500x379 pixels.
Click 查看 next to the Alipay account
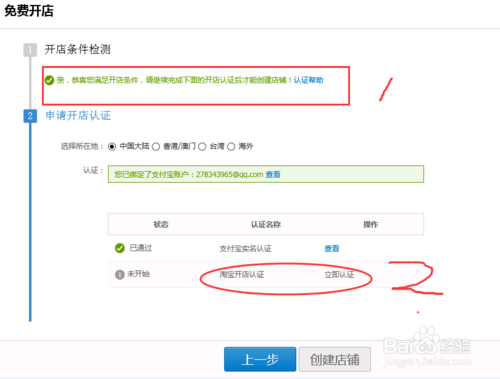(x=273, y=174)
